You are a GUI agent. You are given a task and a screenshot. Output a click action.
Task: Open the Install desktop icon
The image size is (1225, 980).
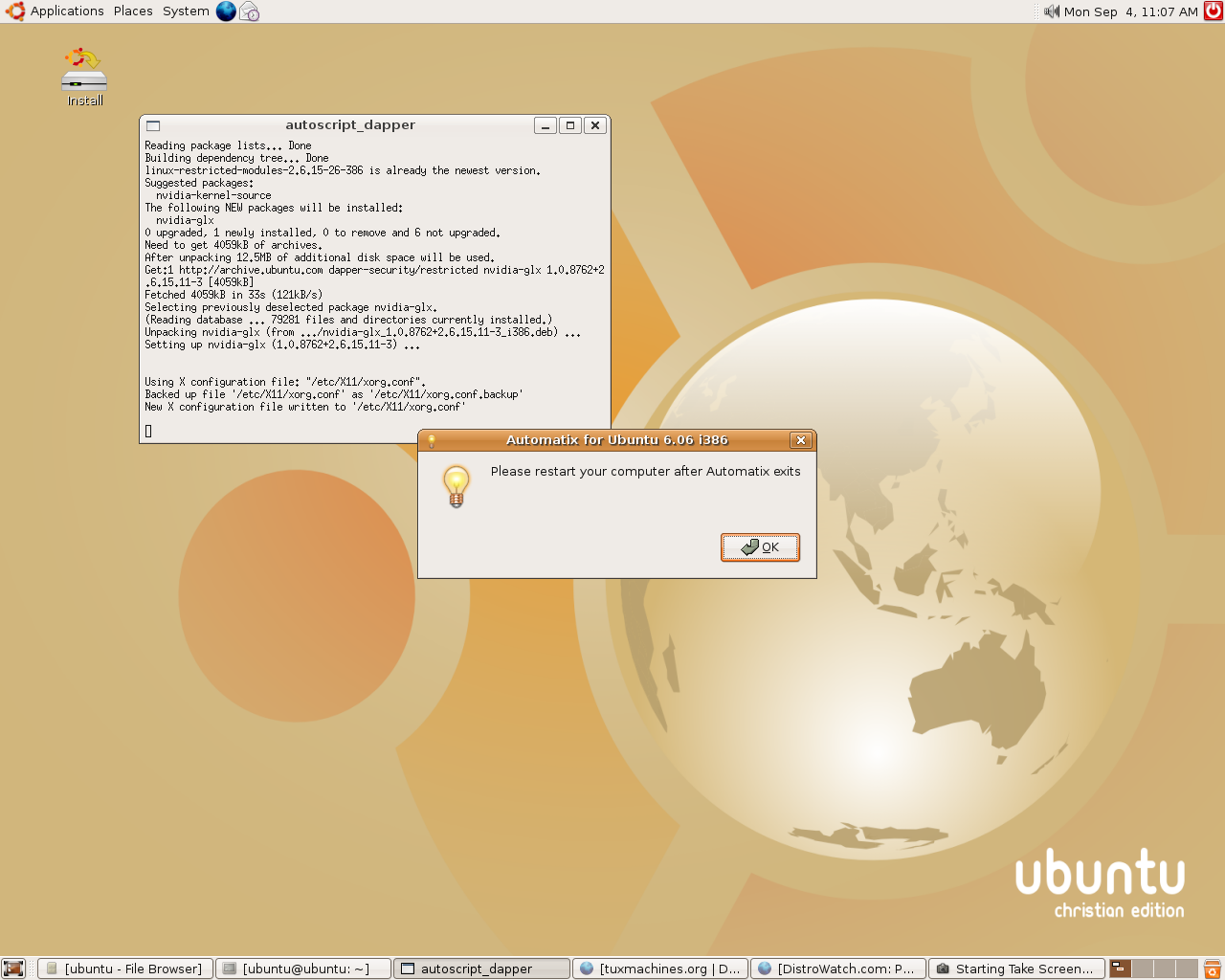[x=84, y=77]
